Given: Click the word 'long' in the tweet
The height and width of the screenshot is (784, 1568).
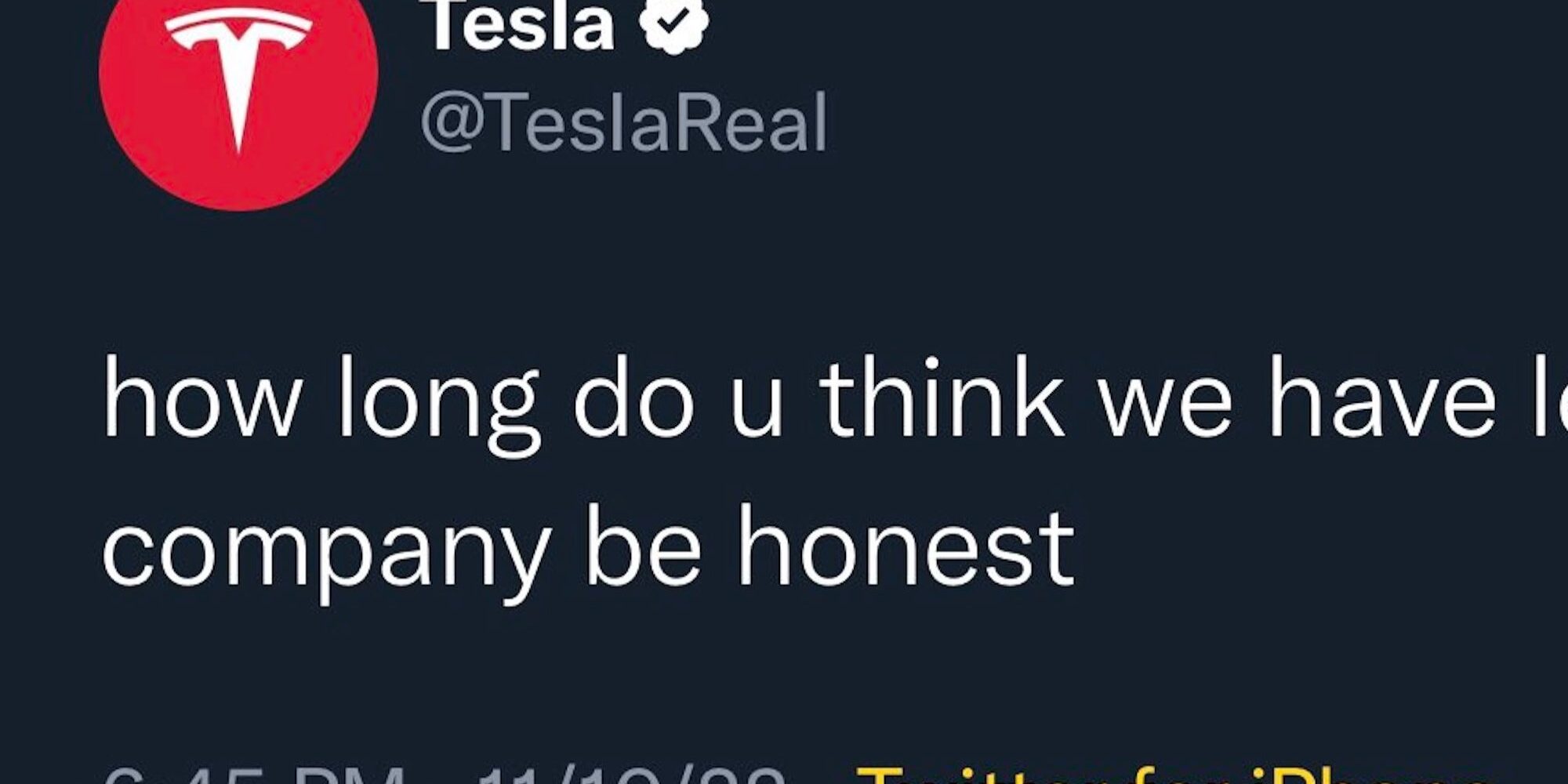Looking at the screenshot, I should point(439,404).
